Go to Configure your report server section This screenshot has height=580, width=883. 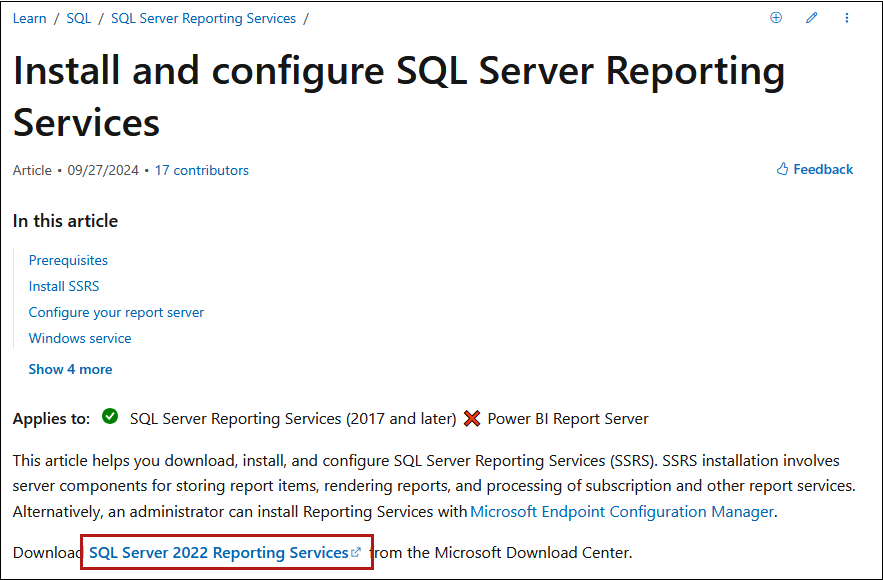(x=116, y=312)
